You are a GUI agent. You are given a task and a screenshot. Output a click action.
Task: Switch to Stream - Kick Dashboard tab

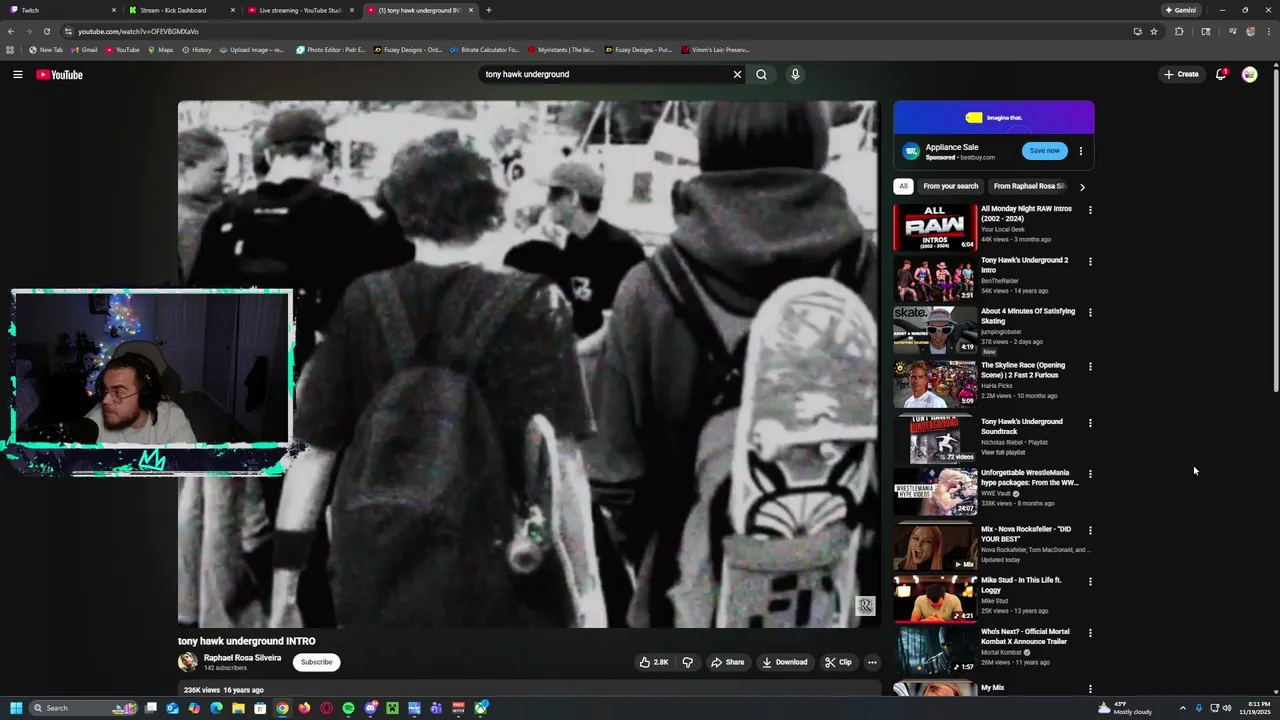pos(181,10)
